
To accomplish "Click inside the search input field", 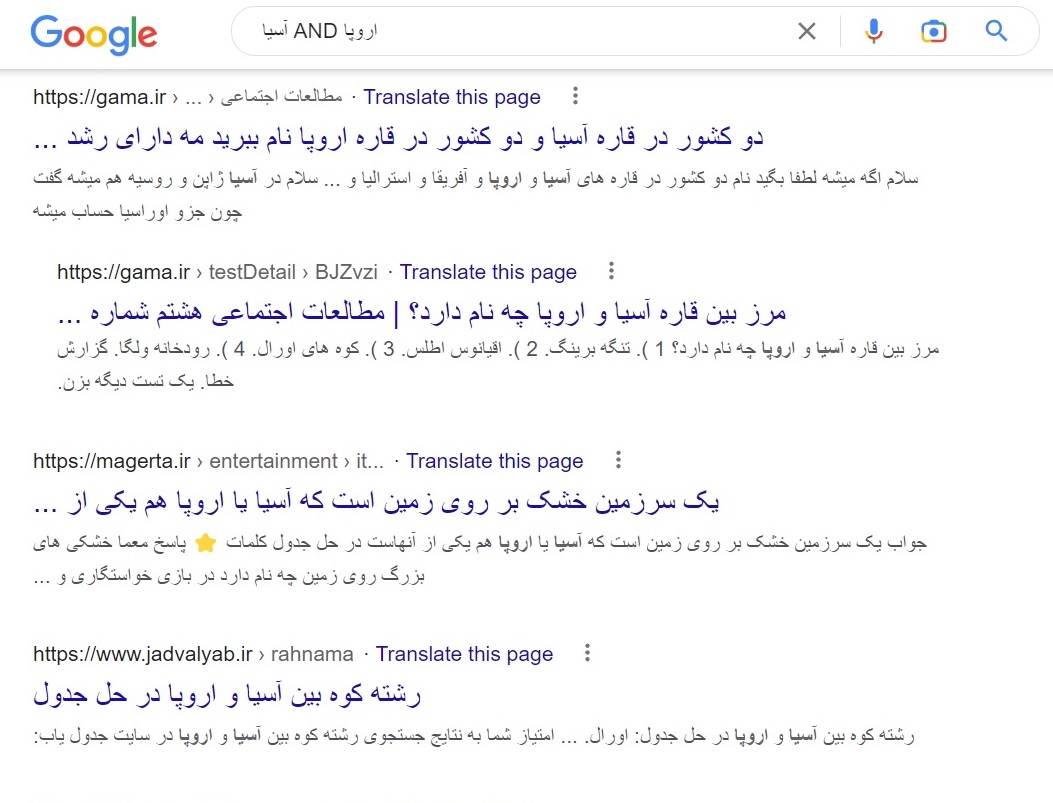I will (500, 31).
